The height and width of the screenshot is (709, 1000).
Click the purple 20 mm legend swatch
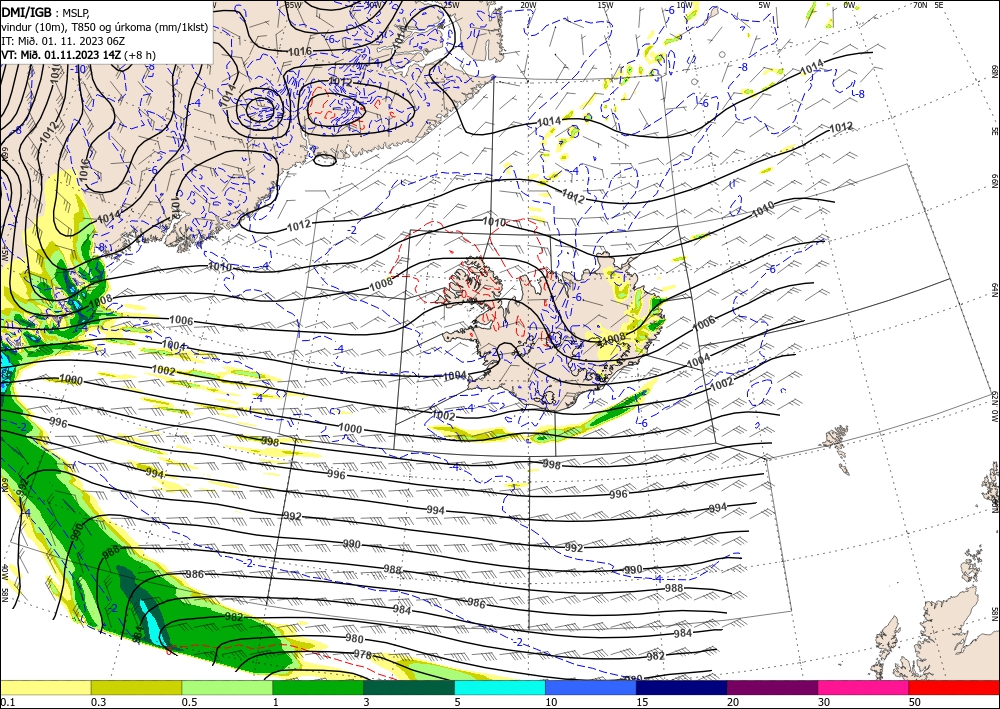point(772,688)
